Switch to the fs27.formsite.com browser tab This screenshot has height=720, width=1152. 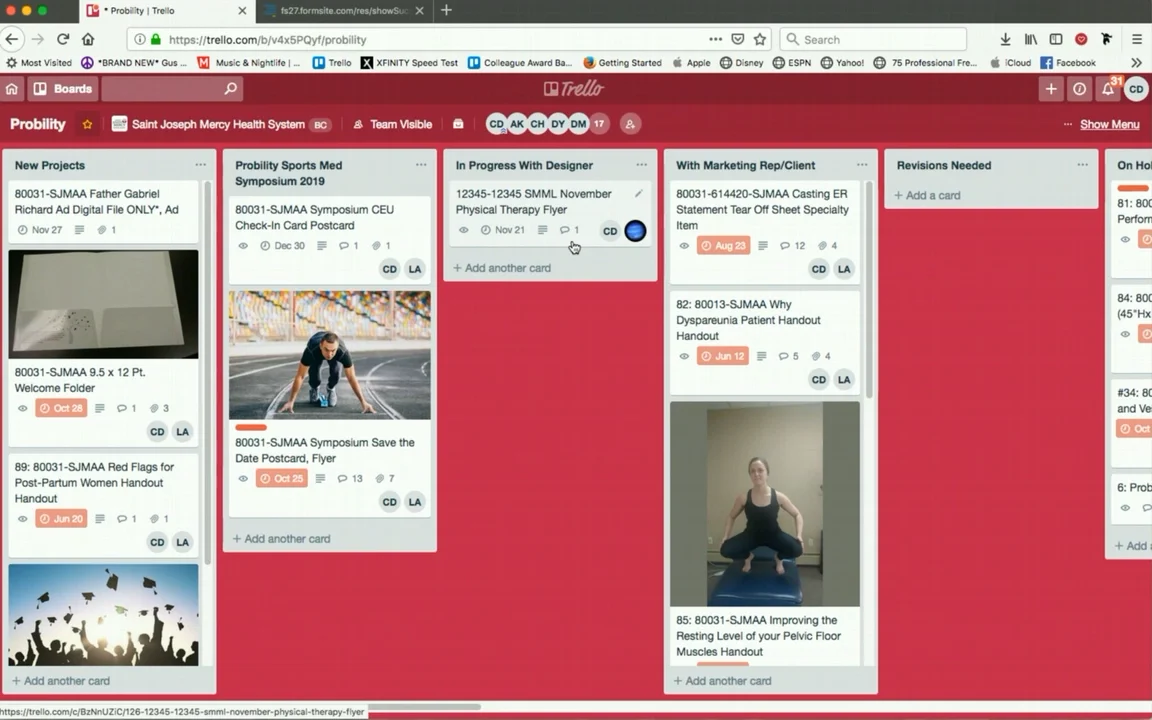pyautogui.click(x=344, y=11)
